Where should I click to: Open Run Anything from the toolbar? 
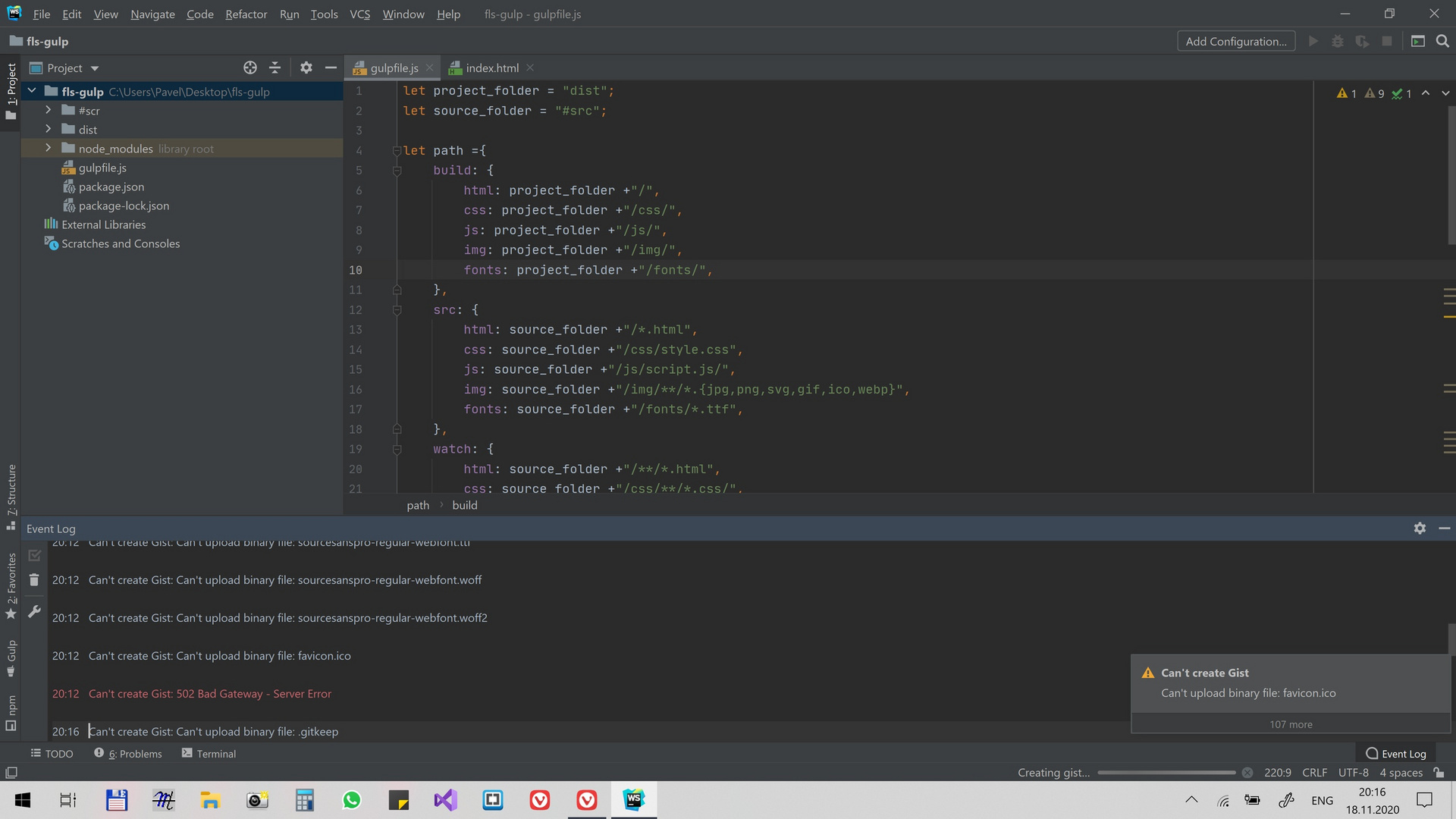(x=1417, y=41)
